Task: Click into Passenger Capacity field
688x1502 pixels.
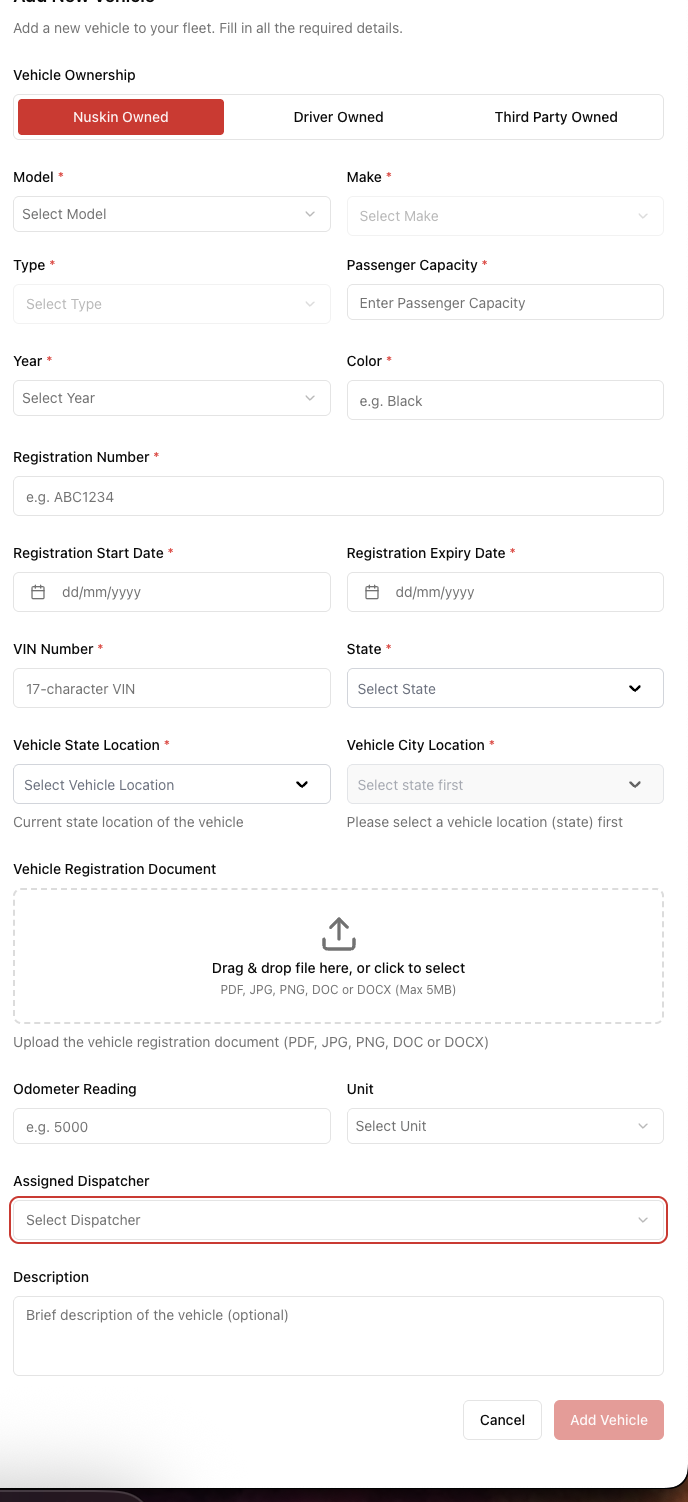Action: [504, 303]
